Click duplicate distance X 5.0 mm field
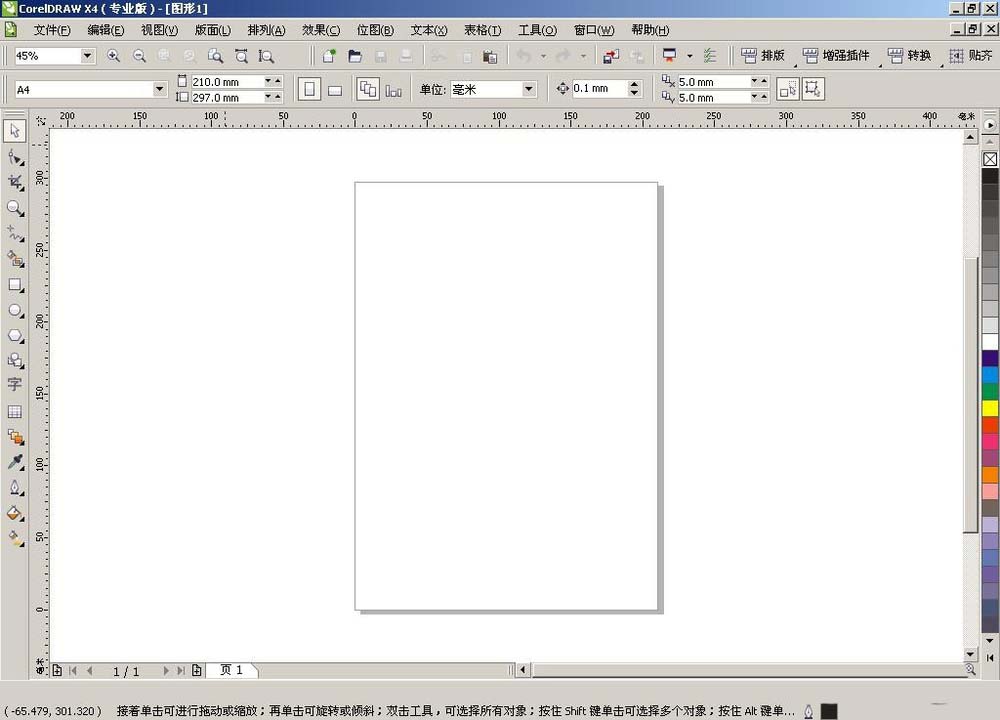Viewport: 1000px width, 720px height. point(713,82)
